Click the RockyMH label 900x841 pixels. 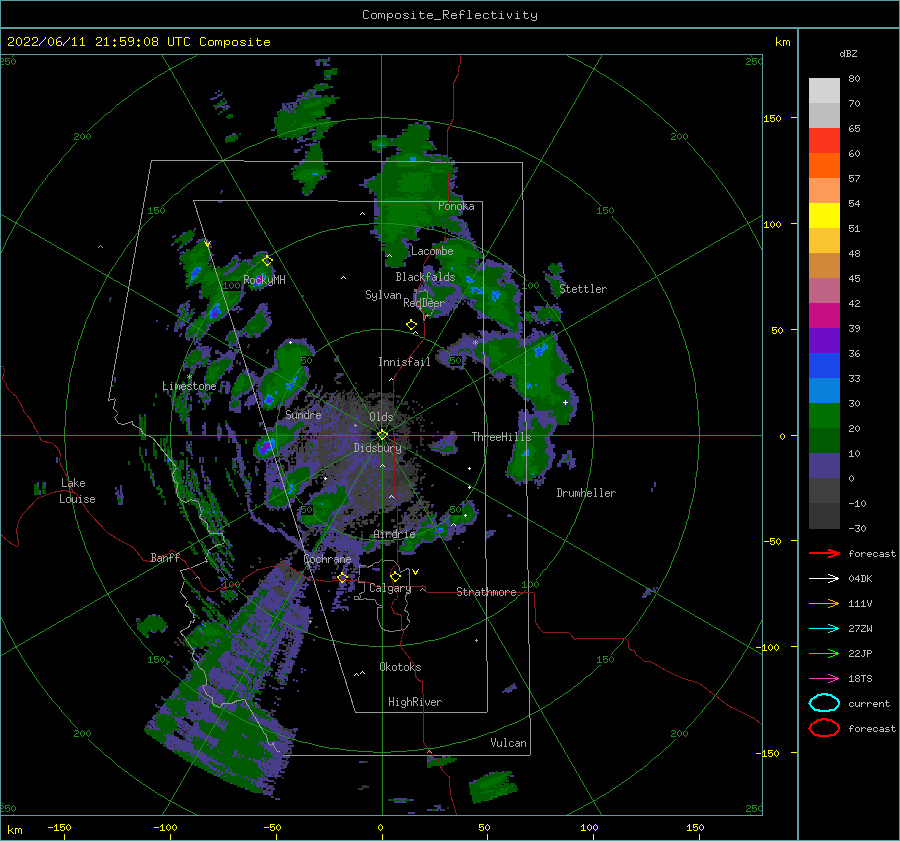coord(265,280)
